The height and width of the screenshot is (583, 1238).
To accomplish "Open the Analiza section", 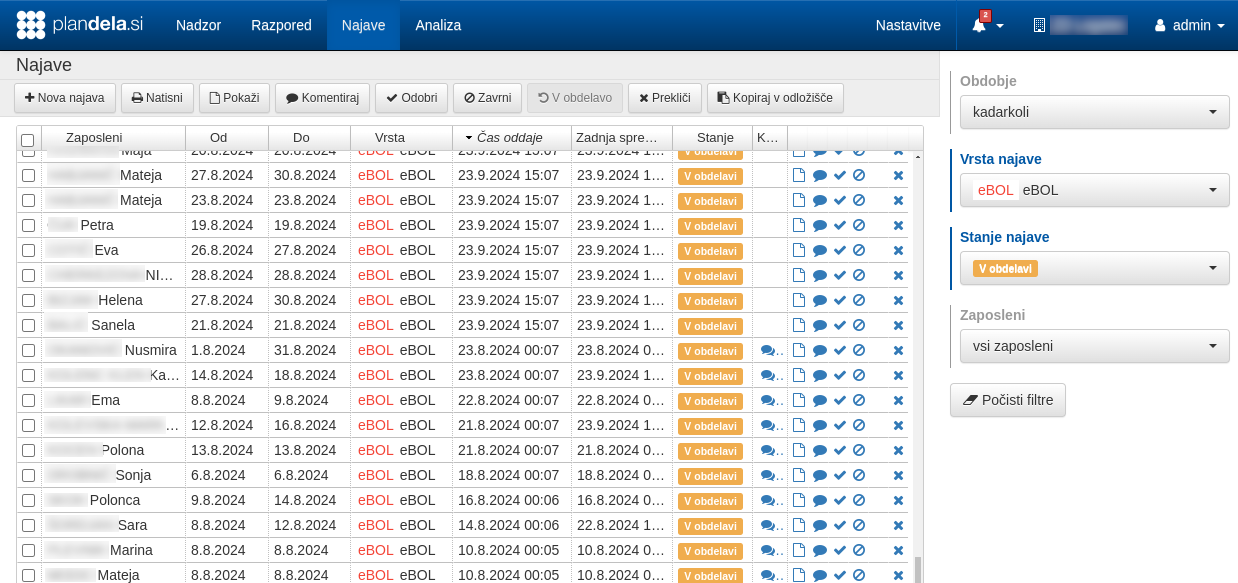I will click(438, 26).
